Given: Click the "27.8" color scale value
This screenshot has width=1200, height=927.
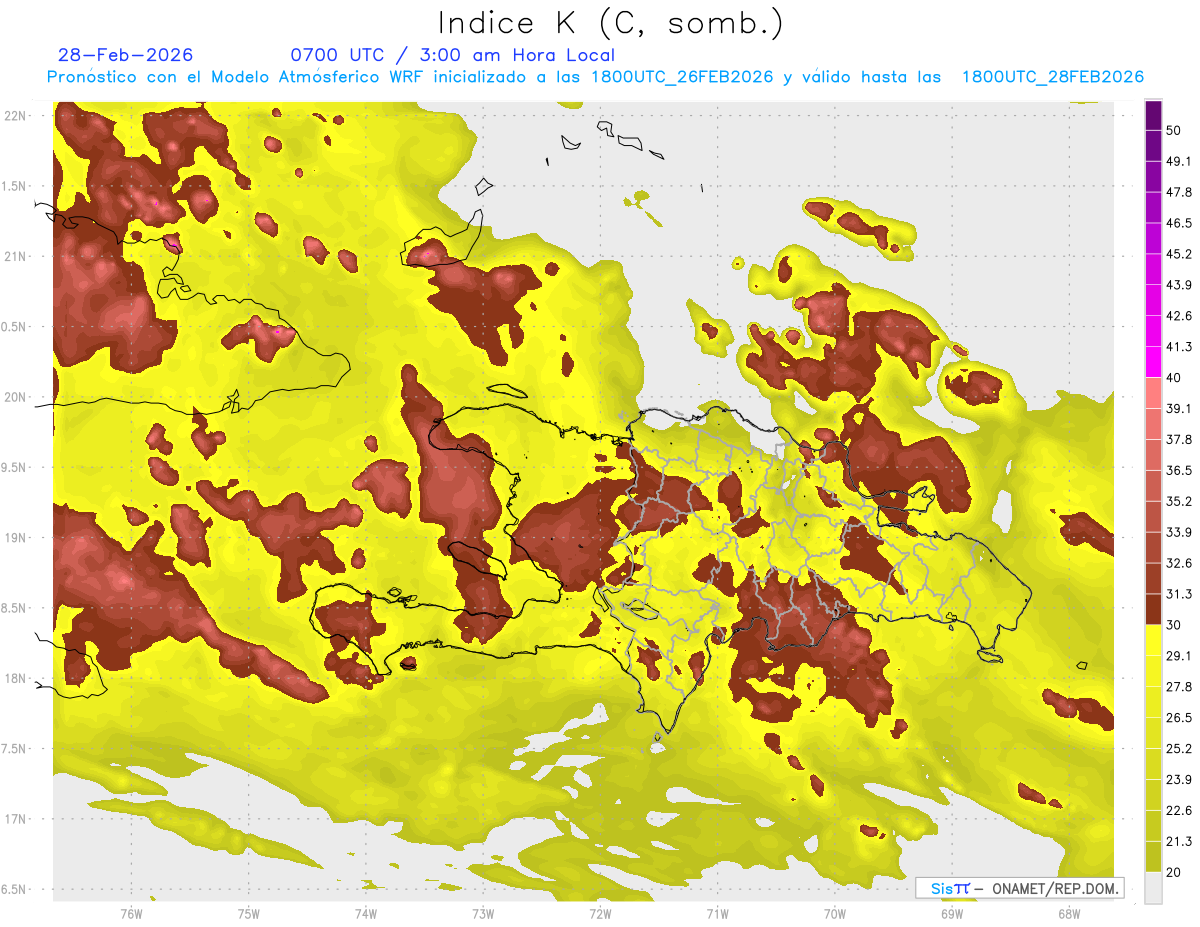Looking at the screenshot, I should coord(1179,686).
